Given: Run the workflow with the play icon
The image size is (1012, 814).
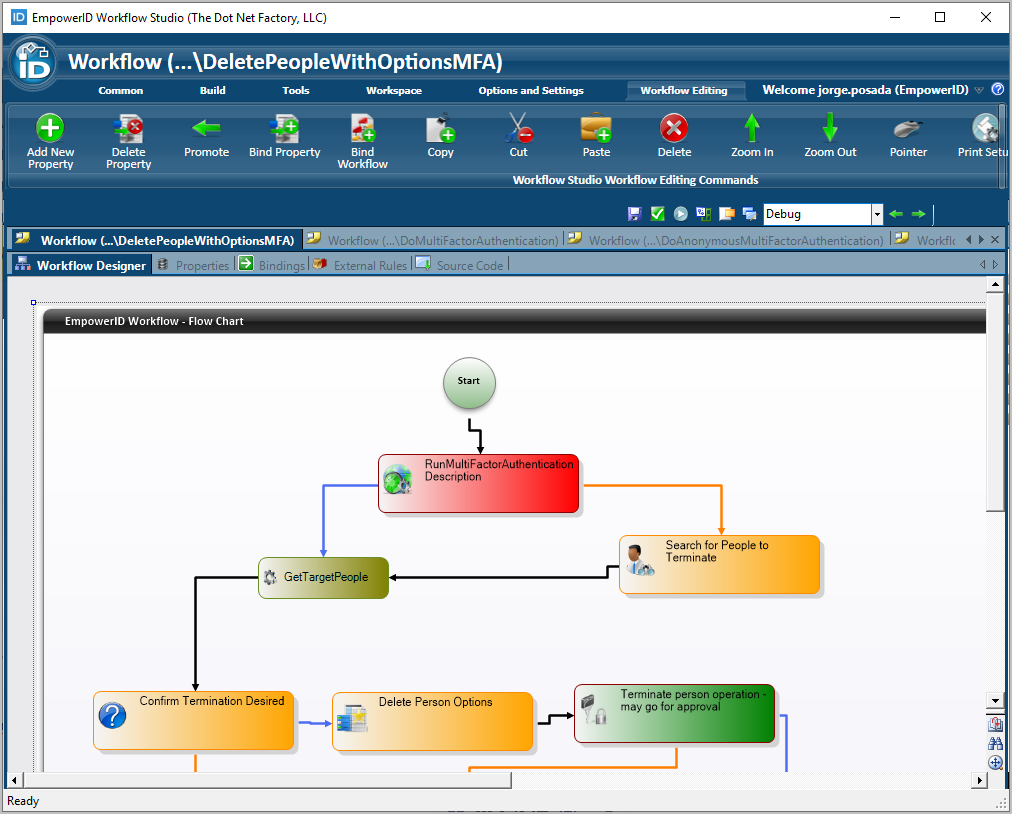Looking at the screenshot, I should point(680,213).
